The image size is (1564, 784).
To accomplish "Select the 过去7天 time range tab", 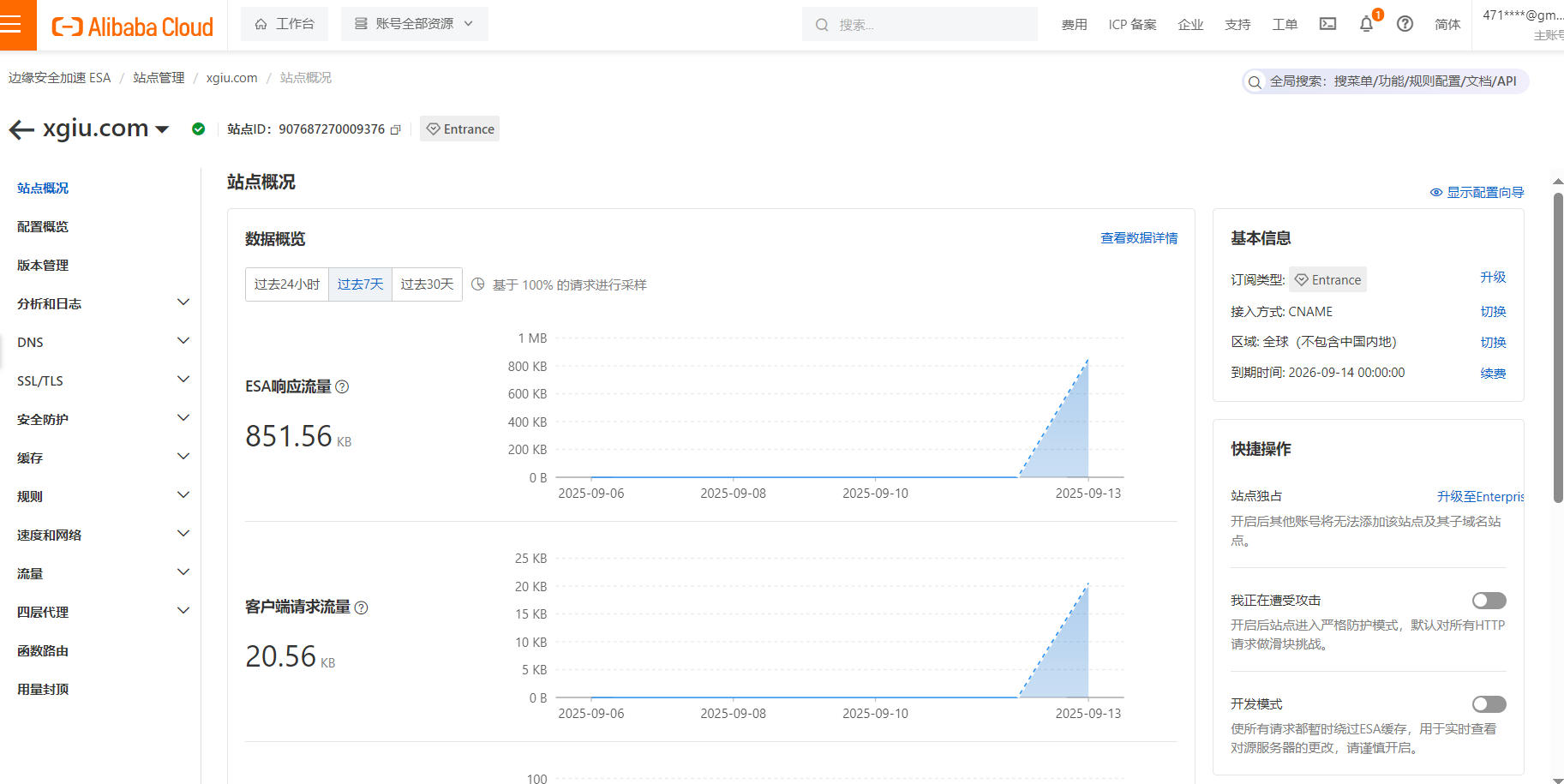I will click(x=360, y=284).
